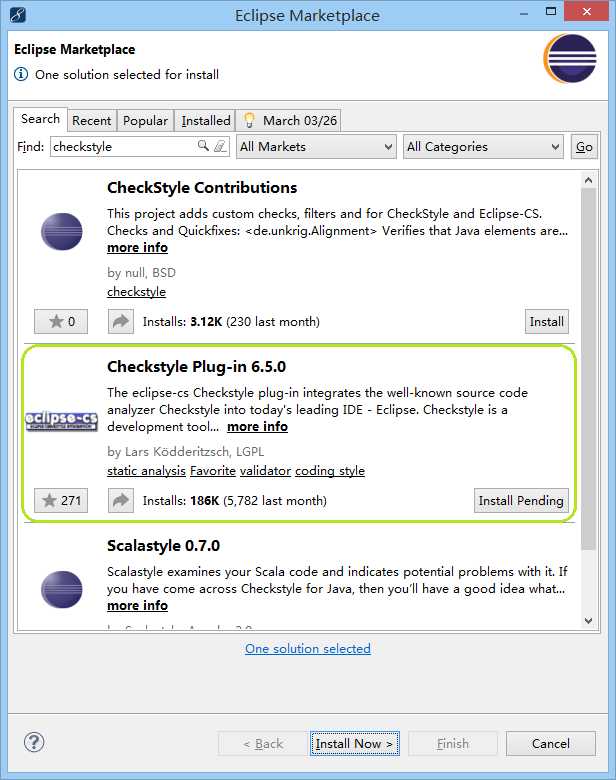Click the coding style tag link
This screenshot has height=780, width=616.
coord(330,471)
